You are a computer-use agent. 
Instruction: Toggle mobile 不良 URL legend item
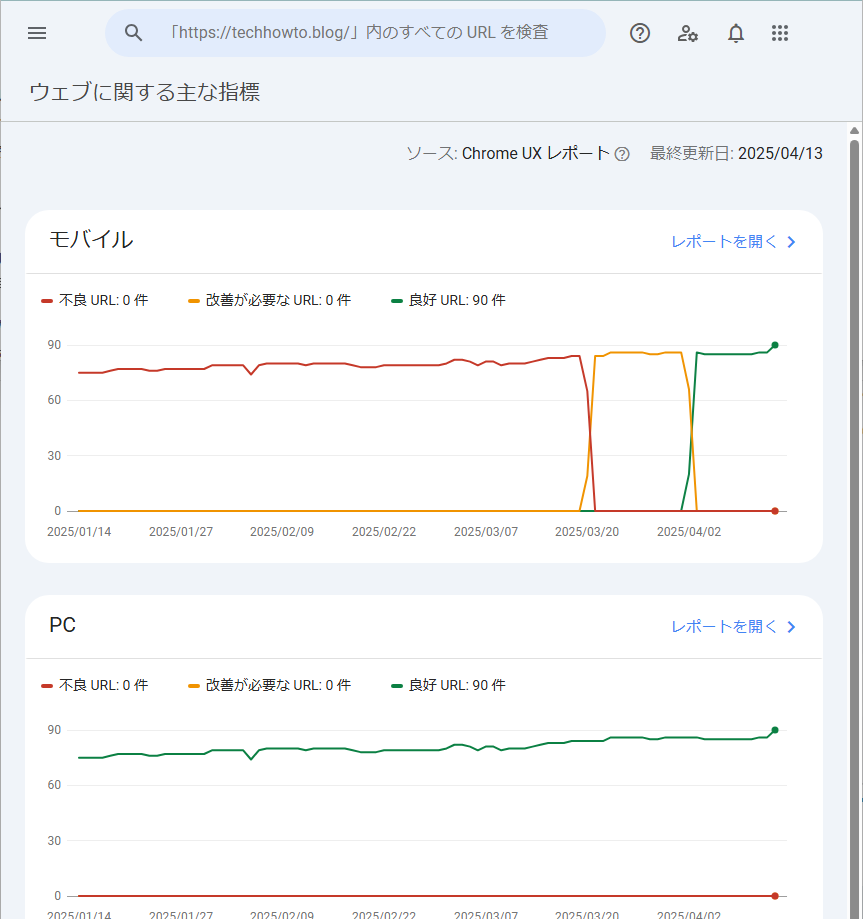[94, 300]
